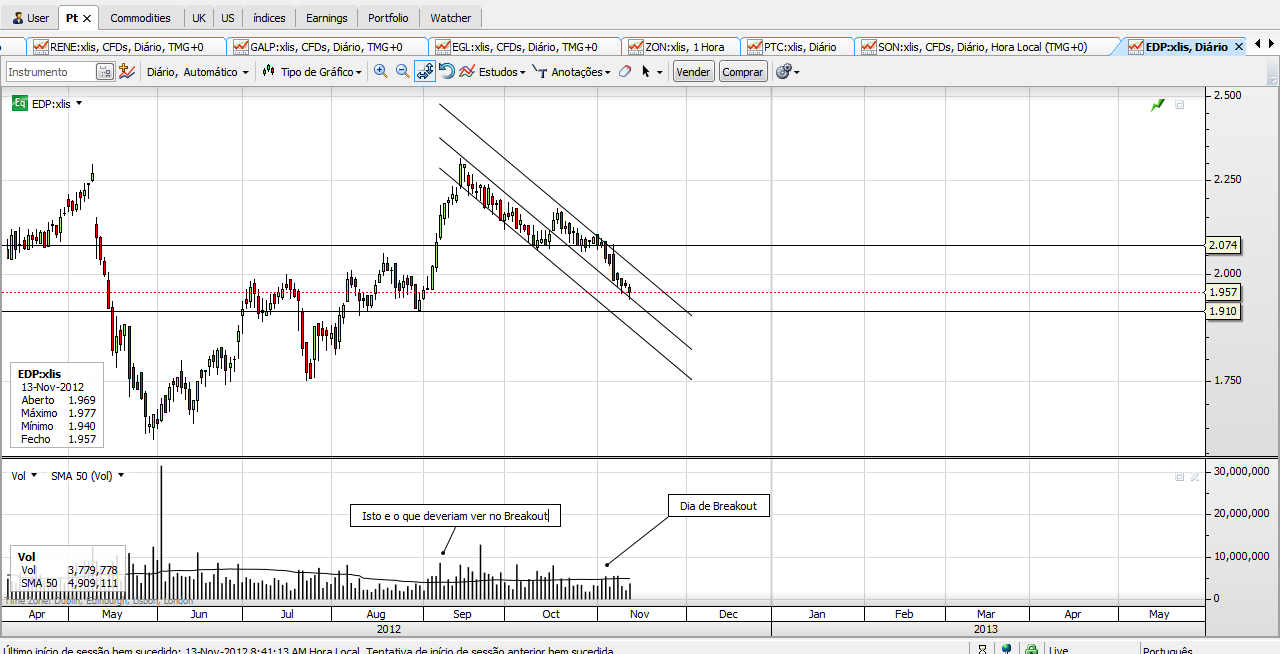
Task: Select the 'Dia de Breakout' annotation
Action: click(719, 506)
